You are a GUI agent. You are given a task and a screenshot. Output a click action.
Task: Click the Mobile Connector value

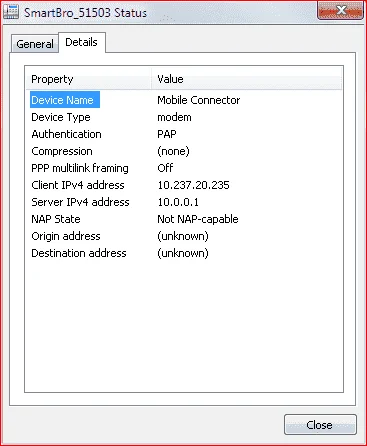199,100
